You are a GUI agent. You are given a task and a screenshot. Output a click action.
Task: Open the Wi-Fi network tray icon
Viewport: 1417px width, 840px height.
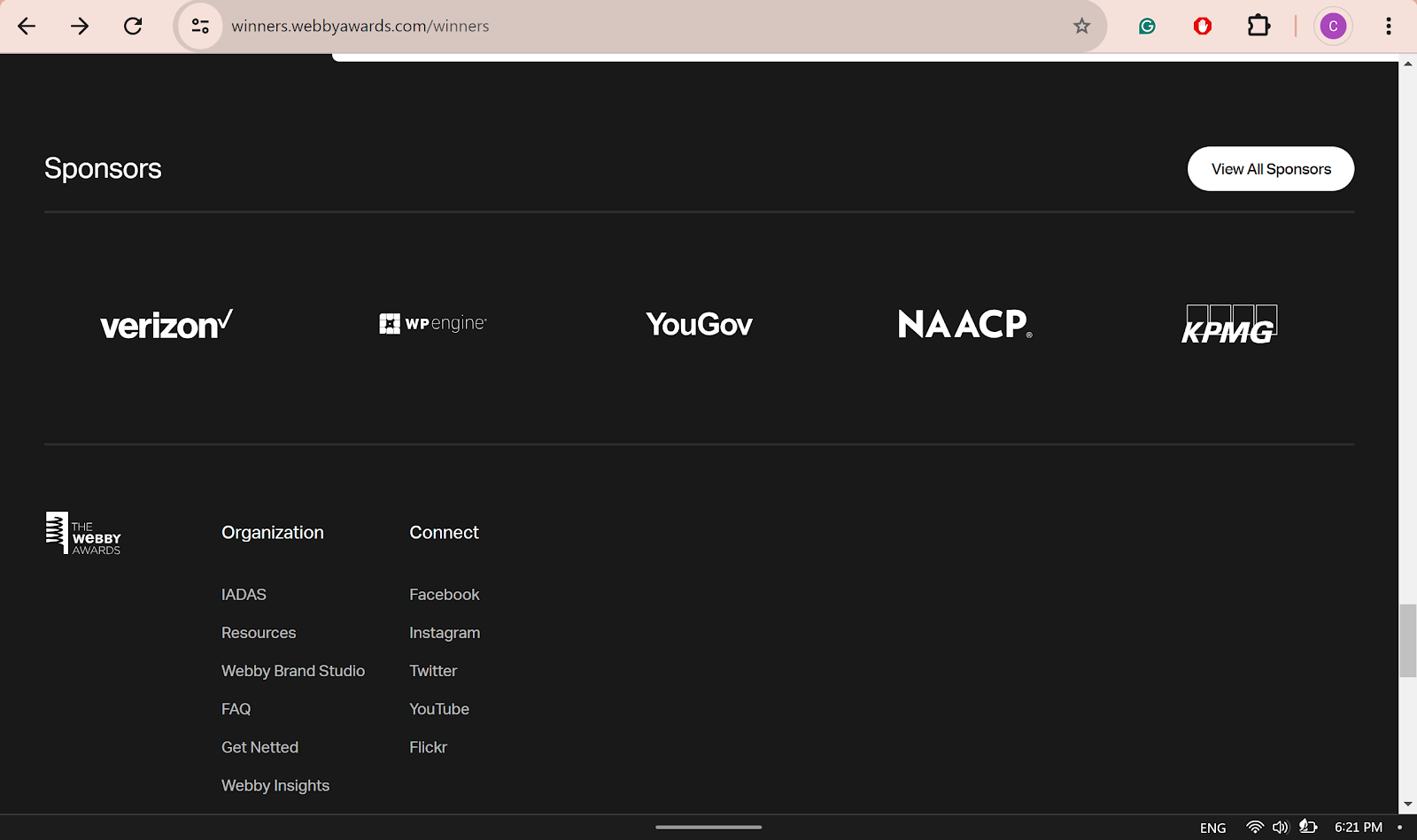point(1254,828)
